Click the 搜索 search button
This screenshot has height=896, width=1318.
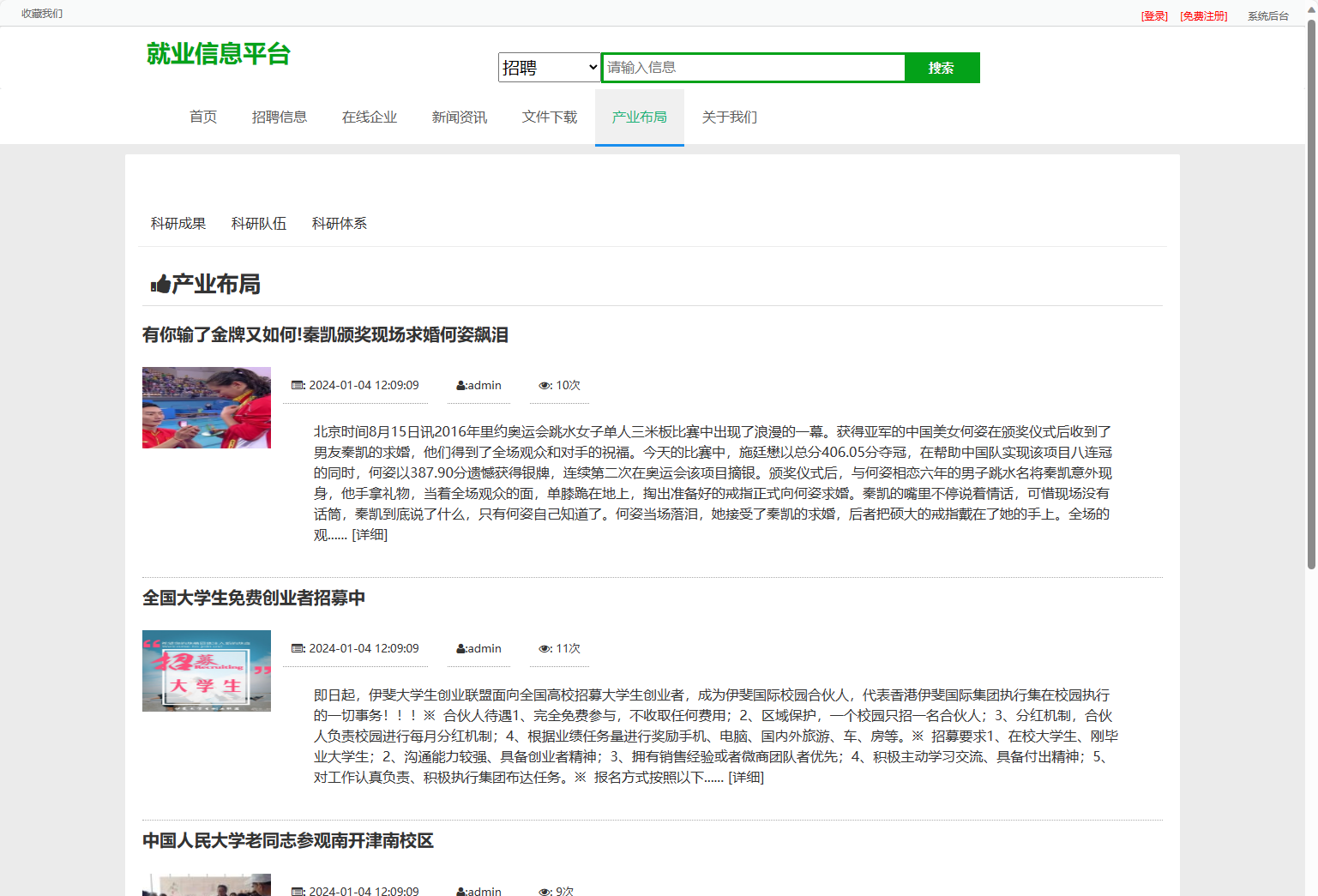pos(942,67)
